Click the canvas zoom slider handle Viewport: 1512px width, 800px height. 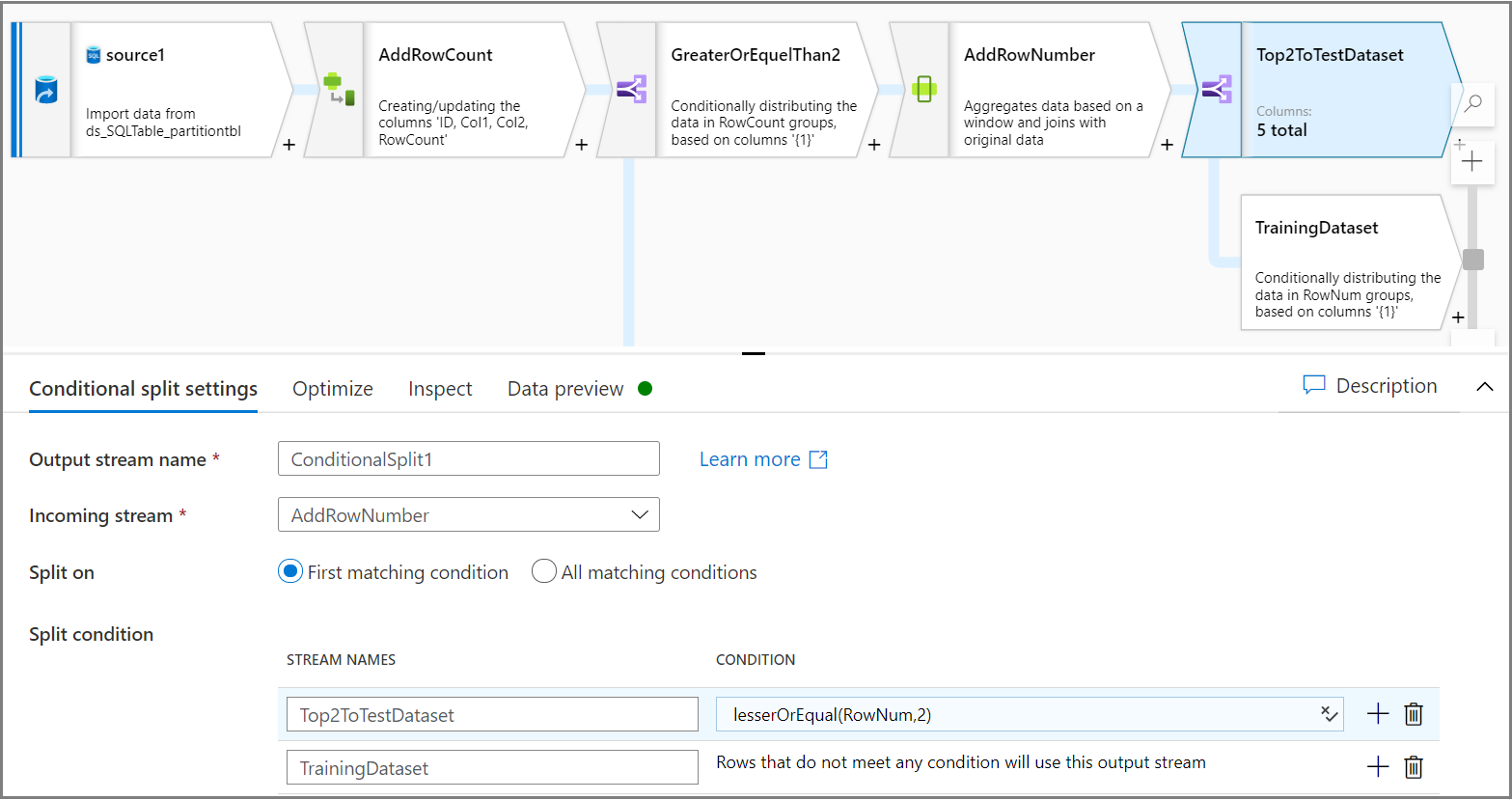(1473, 260)
